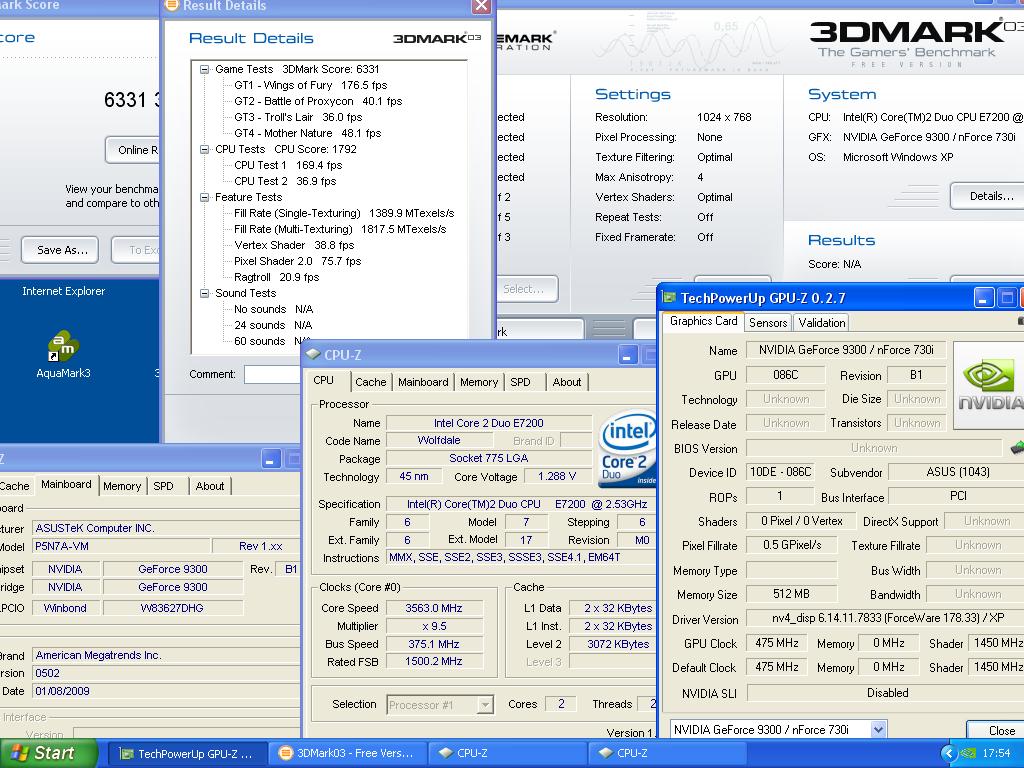Viewport: 1024px width, 768px height.
Task: Select Fill Rate (Single-Texturing) row
Action: click(x=344, y=213)
